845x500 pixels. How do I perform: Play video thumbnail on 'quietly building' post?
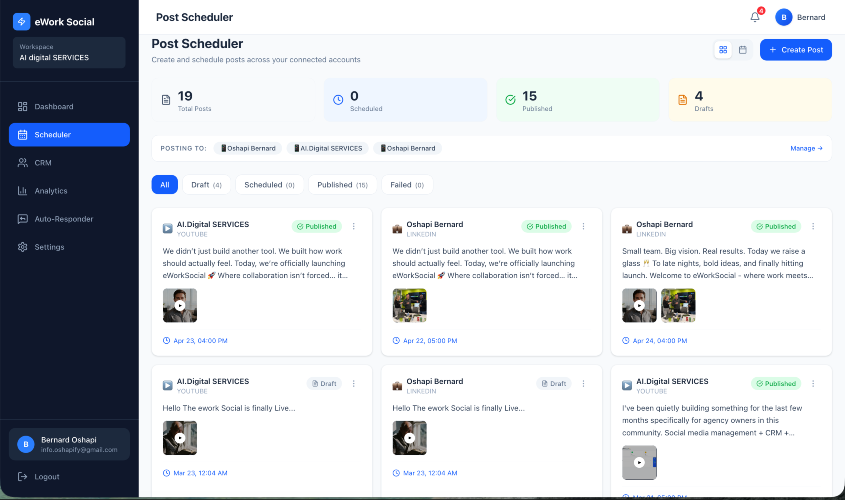[x=639, y=462]
